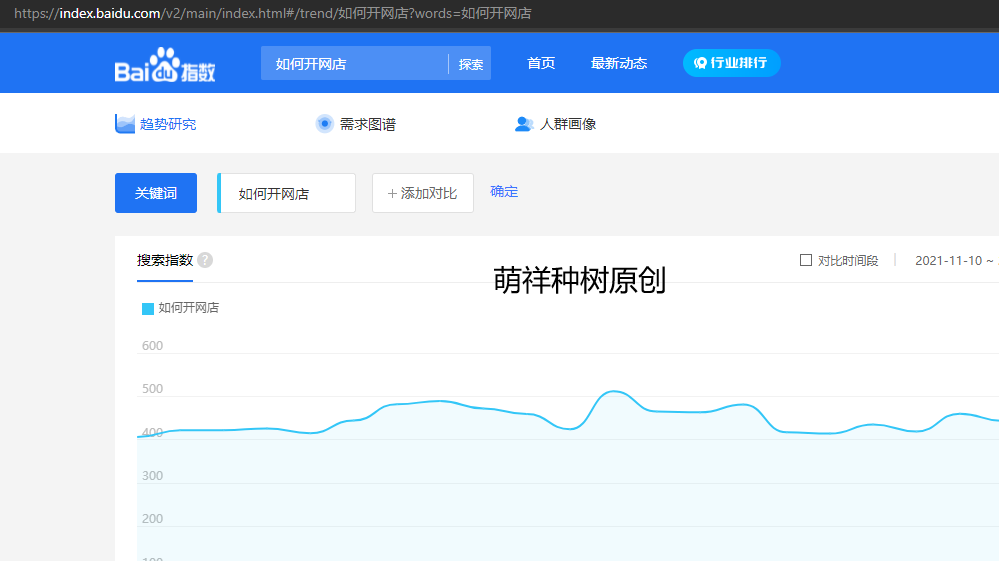Click the 如何开网店 legend label
Viewport: 999px width, 561px height.
pyautogui.click(x=189, y=308)
